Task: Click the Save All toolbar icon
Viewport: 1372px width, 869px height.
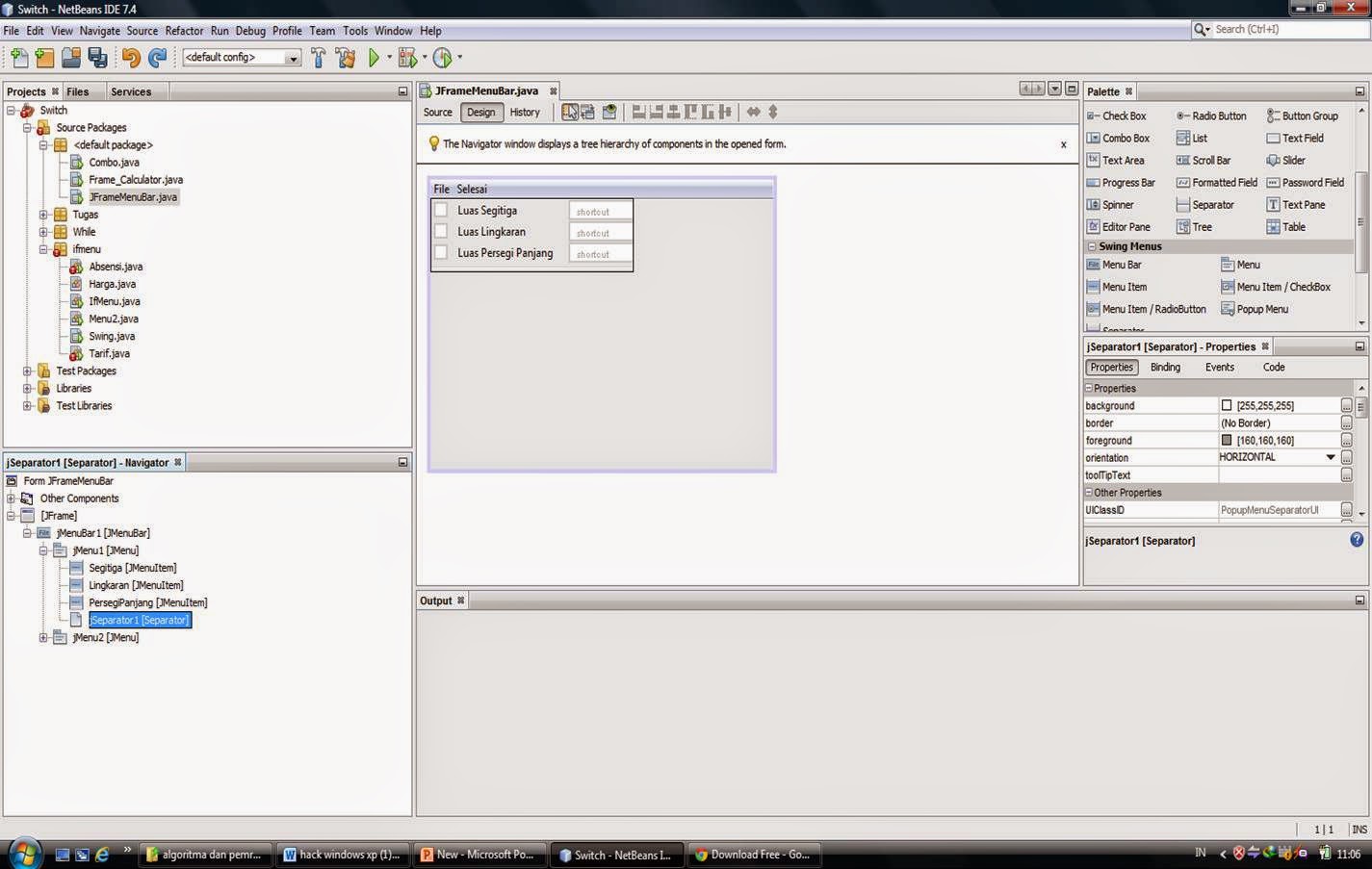Action: click(x=97, y=58)
